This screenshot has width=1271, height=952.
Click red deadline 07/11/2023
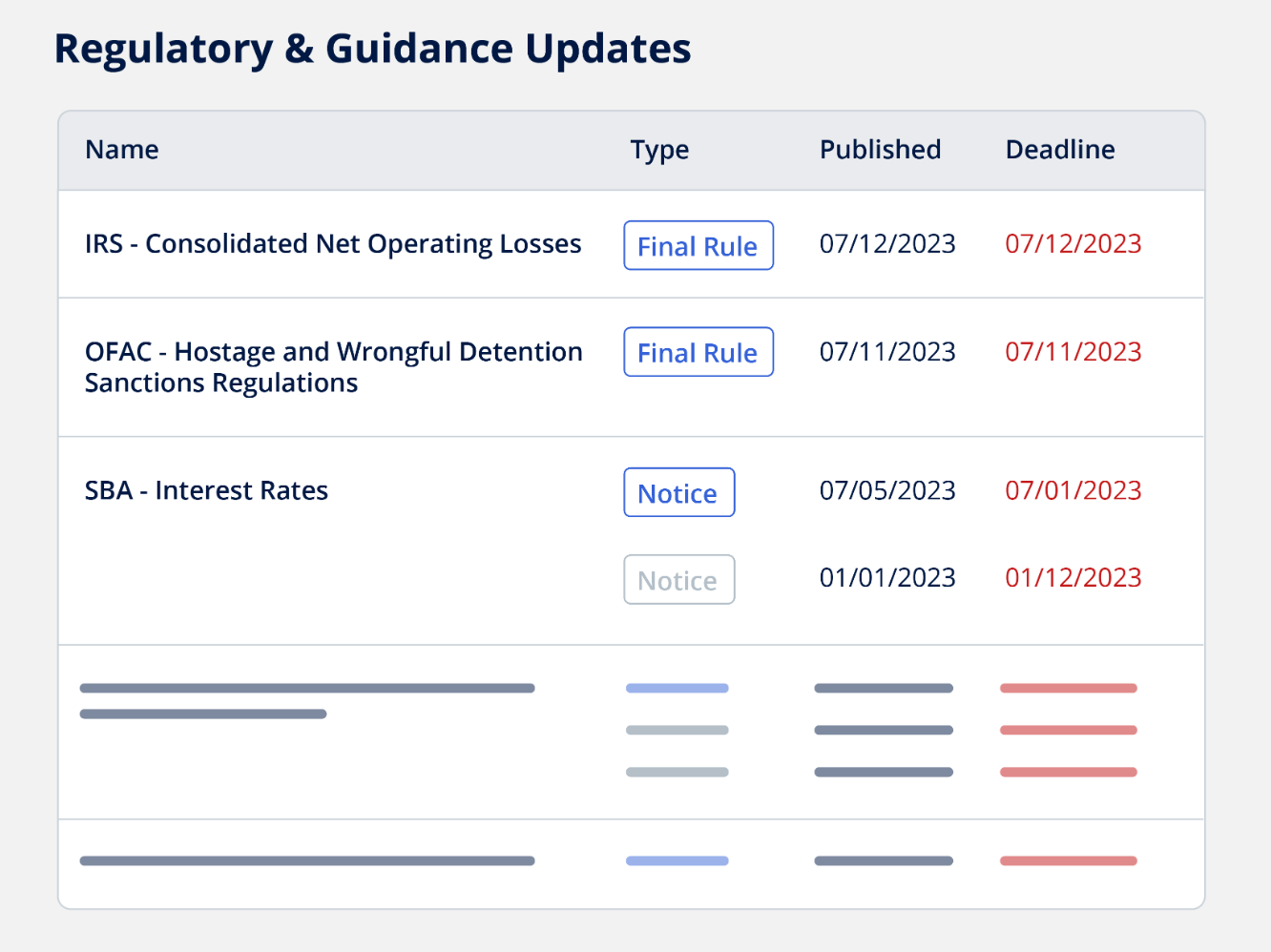click(1073, 352)
